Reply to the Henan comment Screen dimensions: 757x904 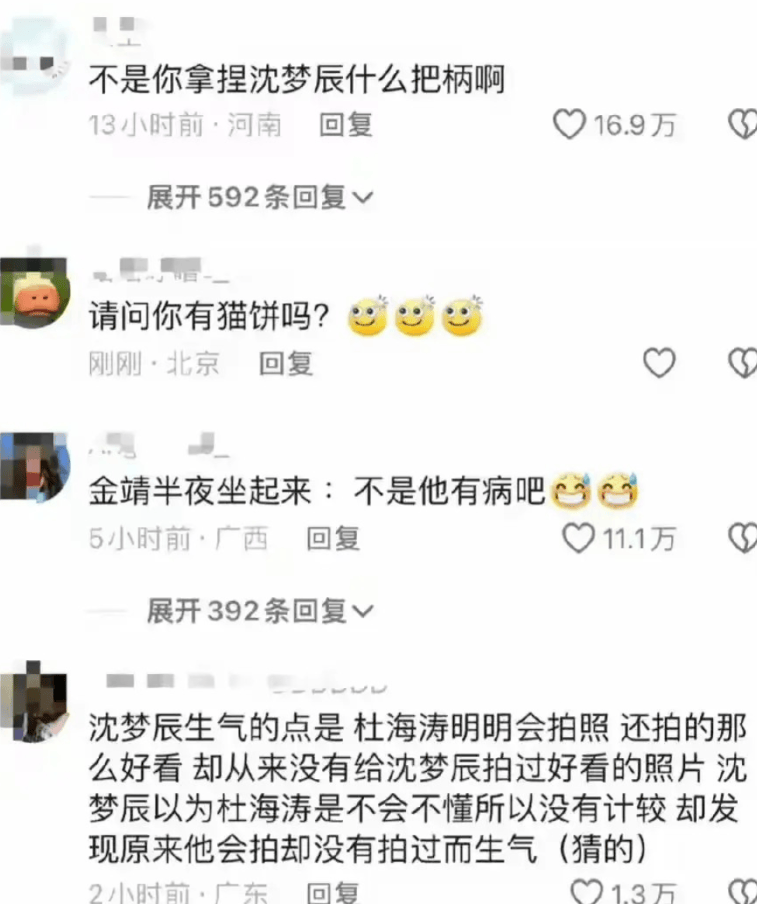pyautogui.click(x=346, y=125)
